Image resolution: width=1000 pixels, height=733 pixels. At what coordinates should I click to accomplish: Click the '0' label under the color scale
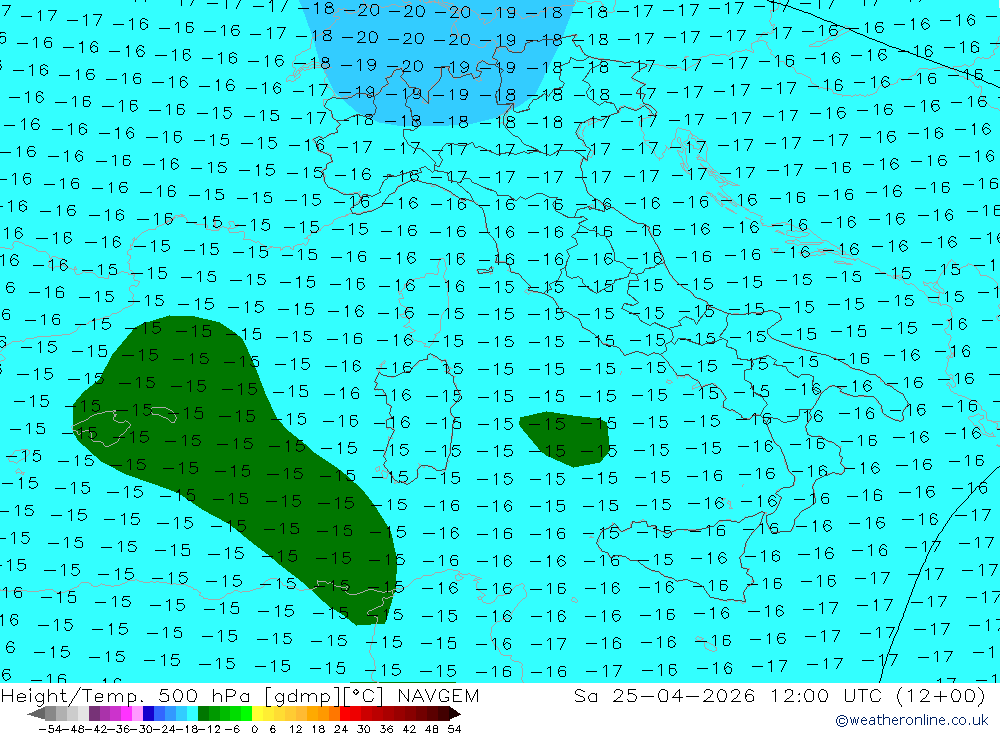point(254,729)
